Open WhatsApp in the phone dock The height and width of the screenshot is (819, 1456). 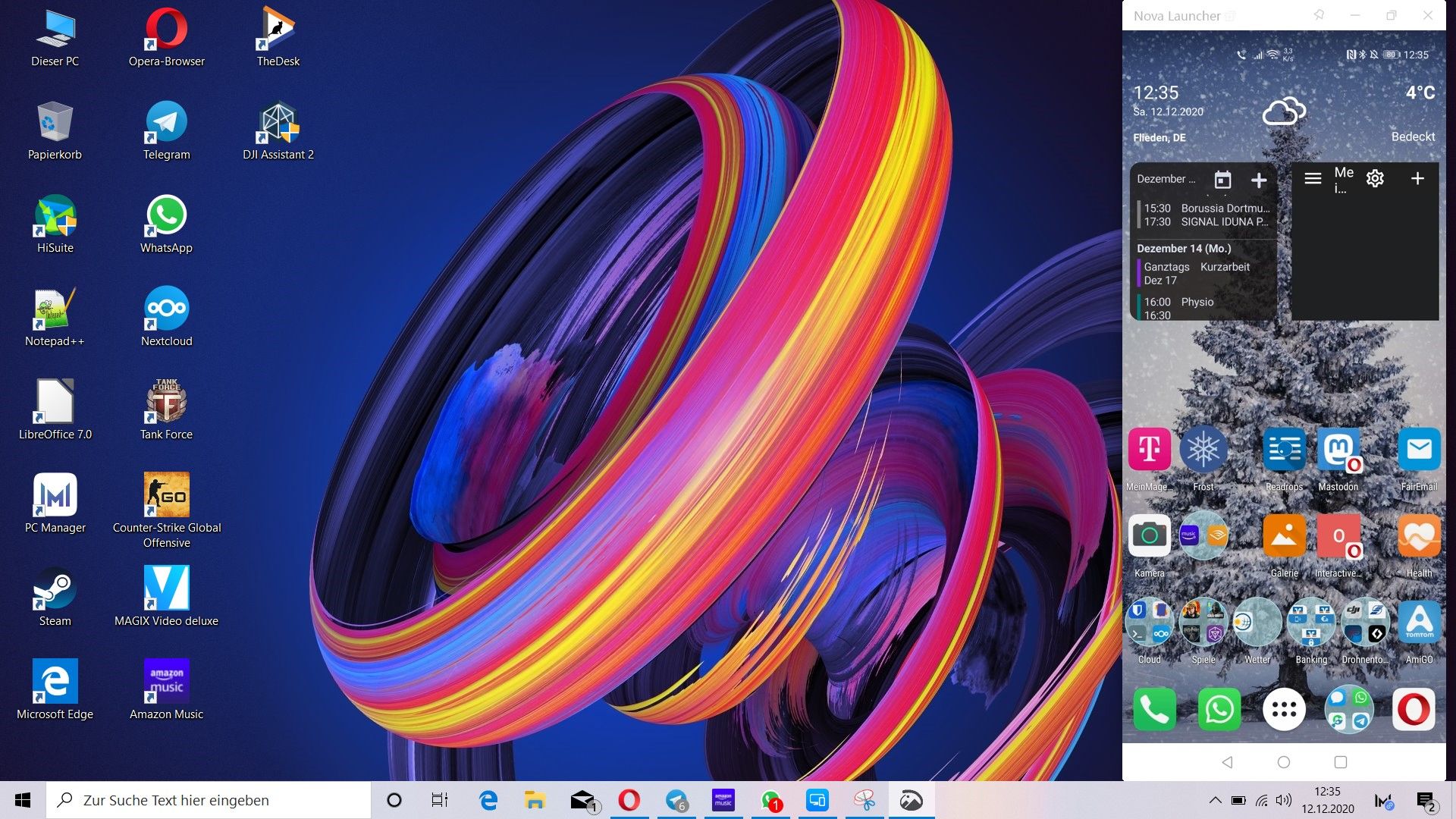(1219, 709)
